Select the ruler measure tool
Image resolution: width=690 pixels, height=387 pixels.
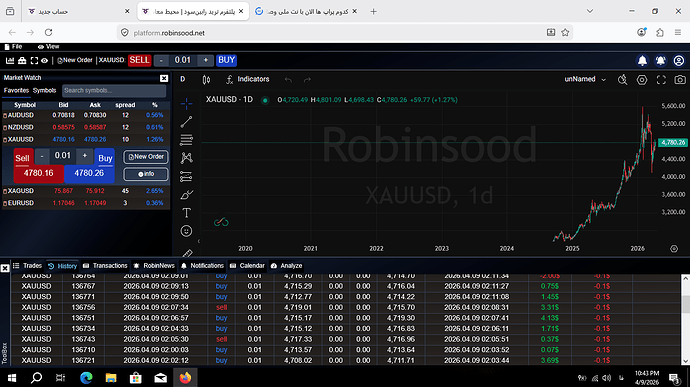(x=187, y=253)
